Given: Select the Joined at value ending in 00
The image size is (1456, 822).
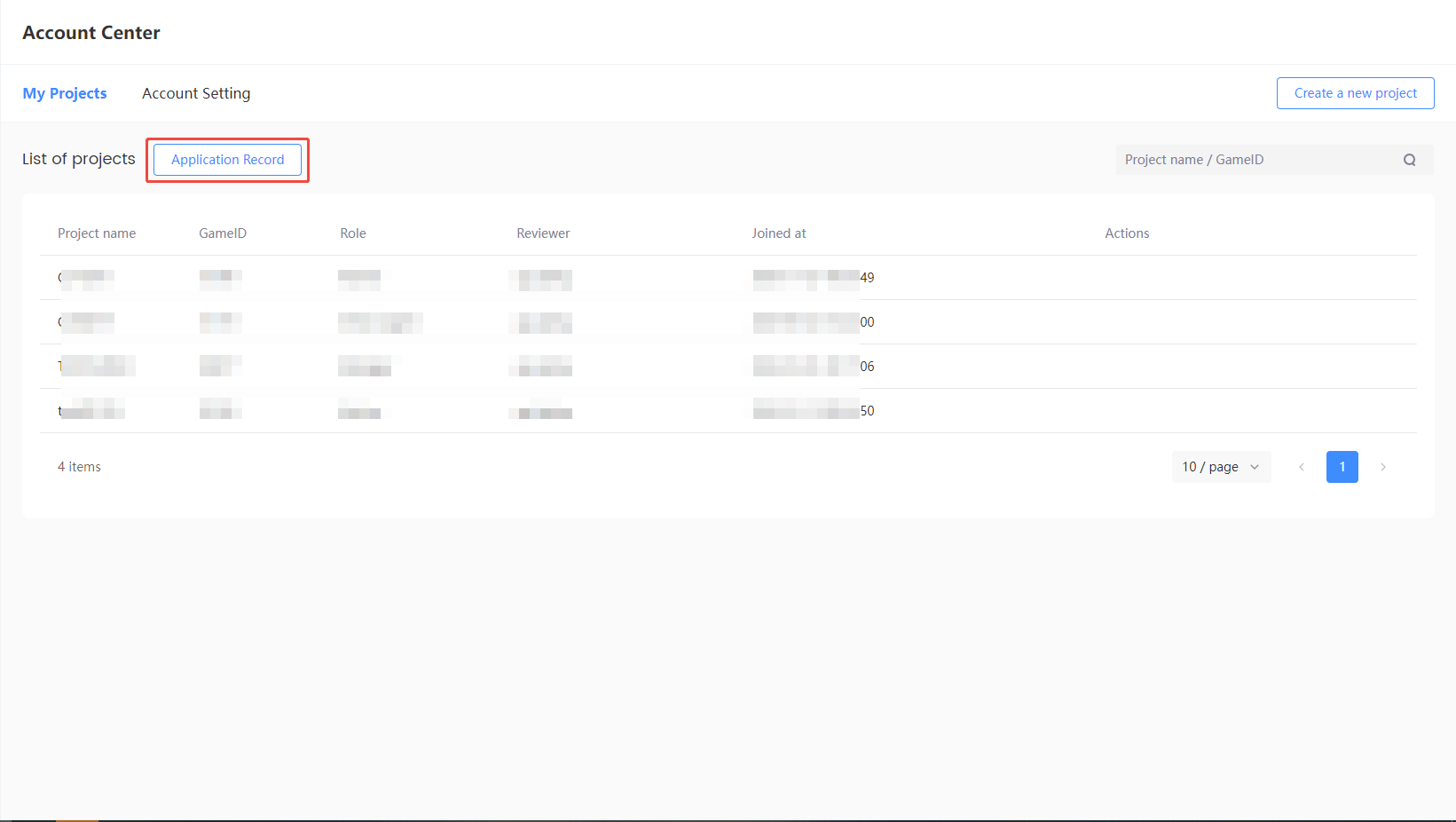Looking at the screenshot, I should tap(814, 322).
